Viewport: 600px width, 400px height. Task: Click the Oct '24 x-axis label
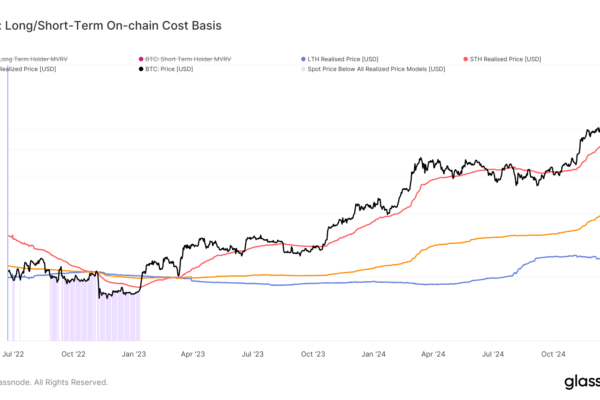point(553,353)
